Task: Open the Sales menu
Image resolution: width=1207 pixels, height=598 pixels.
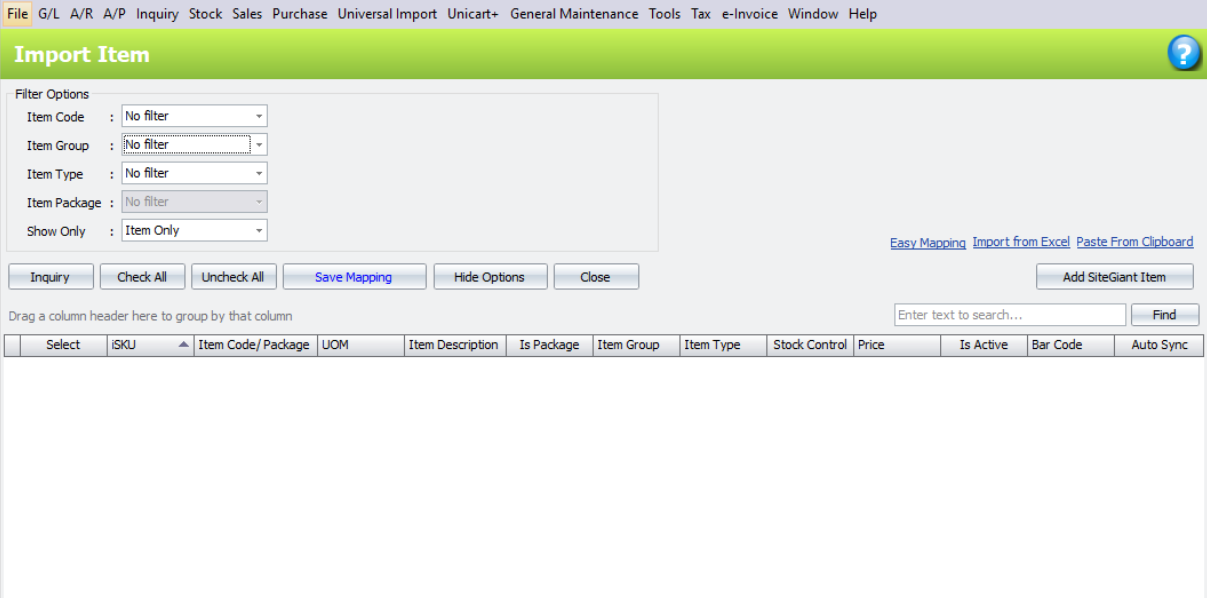Action: coord(248,14)
